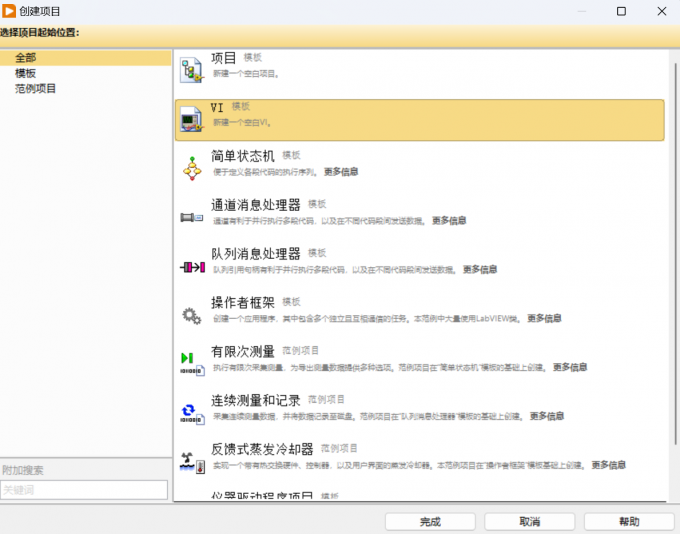Viewport: 680px width, 534px height.
Task: Click the 通道消息处理器 template icon
Action: 192,217
